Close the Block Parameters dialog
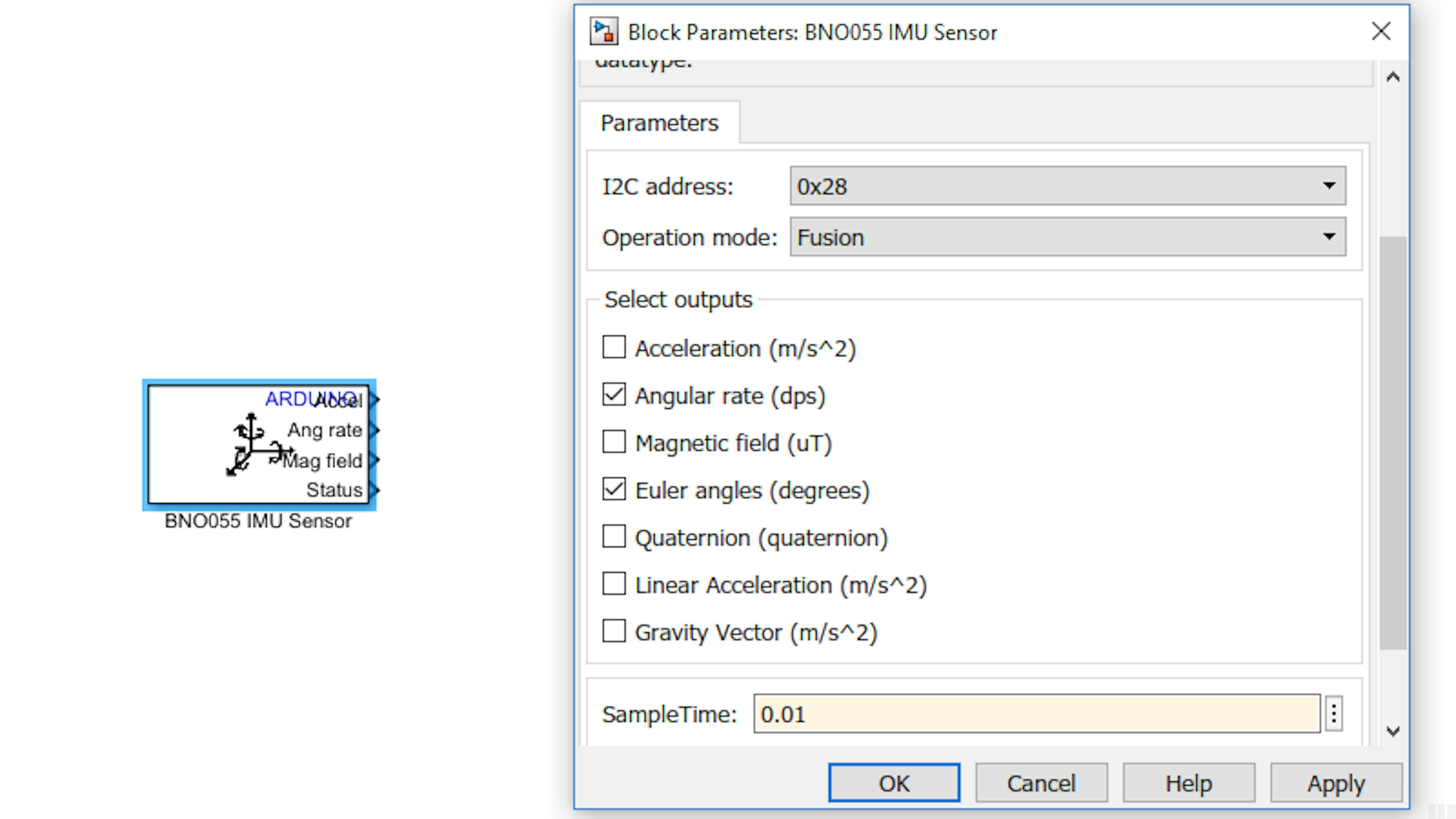 1381,31
